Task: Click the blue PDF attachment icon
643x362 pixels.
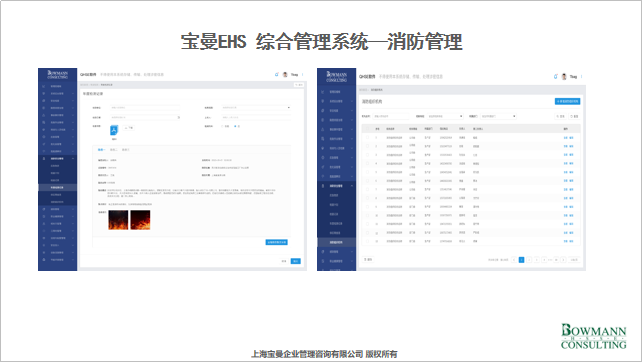Action: (x=114, y=130)
